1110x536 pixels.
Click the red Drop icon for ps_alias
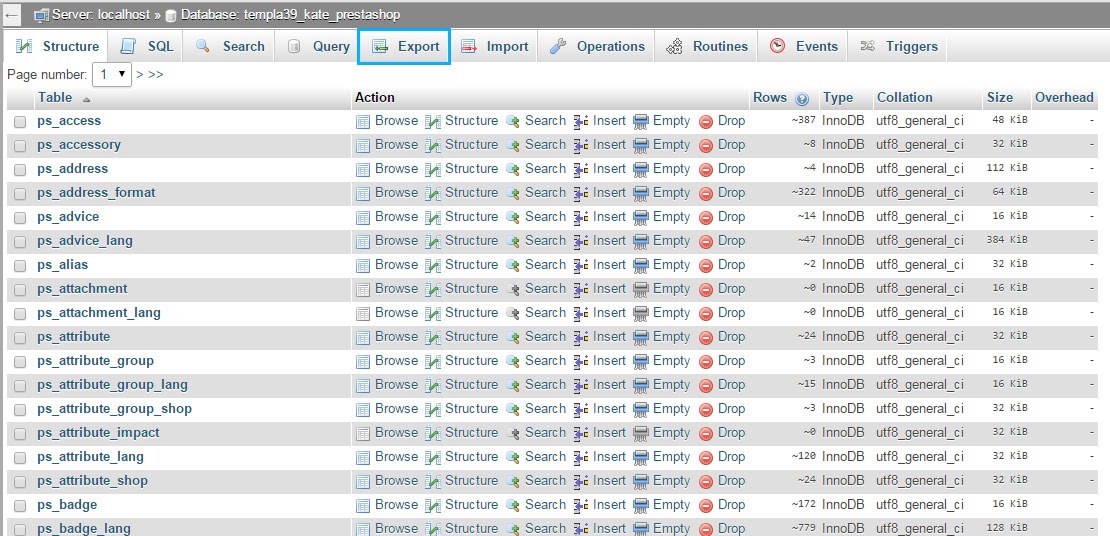[x=706, y=265]
